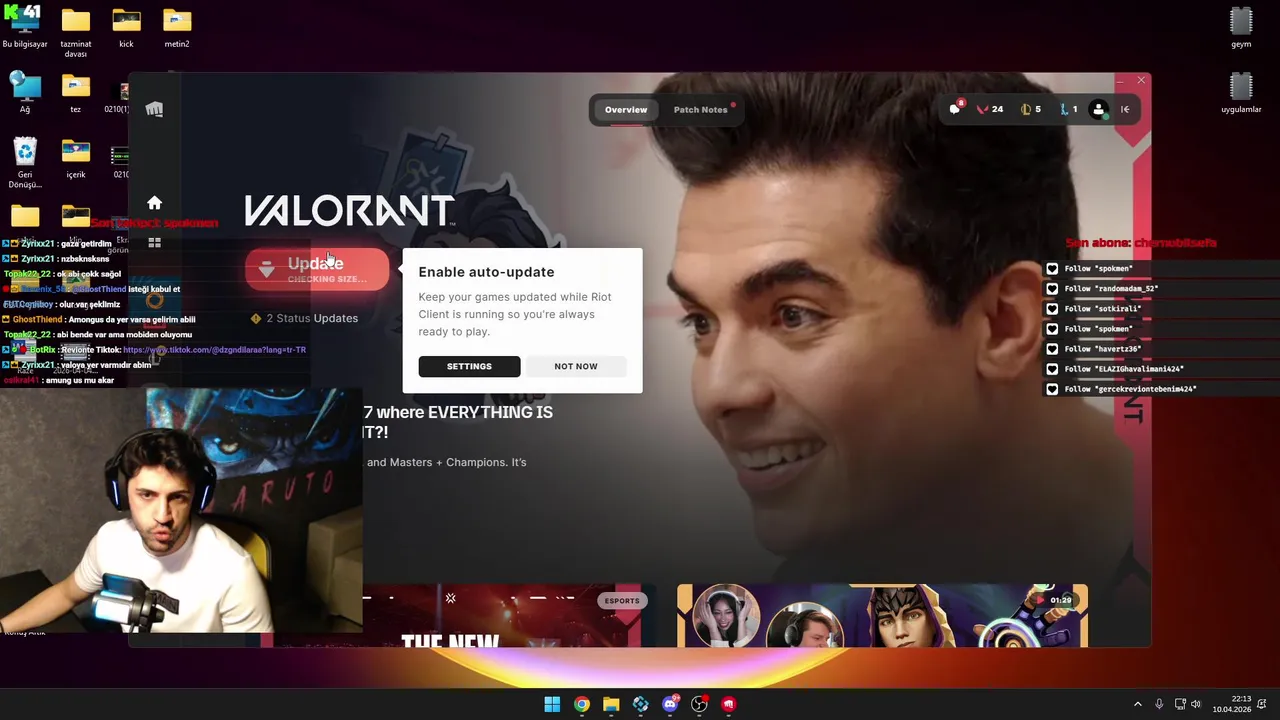1280x720 pixels.
Task: Open the teal diamond app on taskbar
Action: pyautogui.click(x=640, y=704)
